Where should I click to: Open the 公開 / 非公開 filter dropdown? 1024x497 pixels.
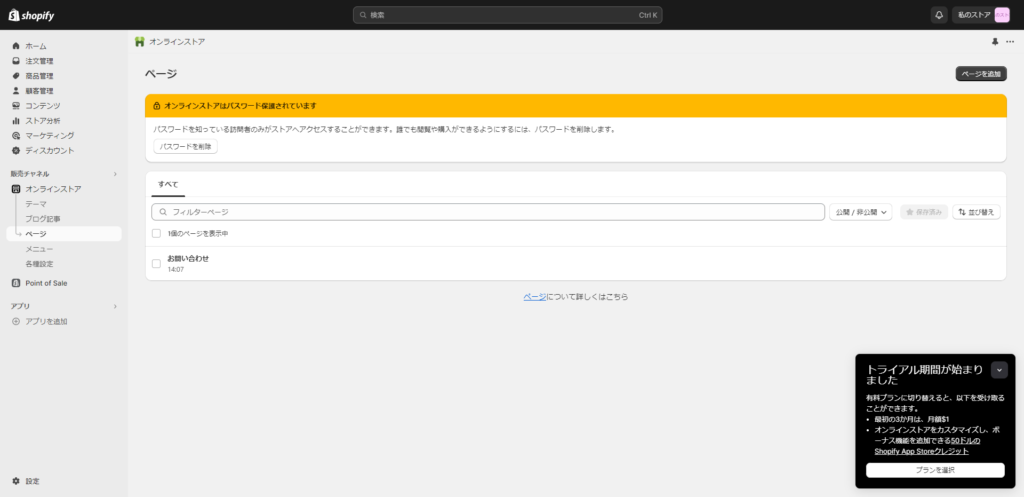[861, 212]
